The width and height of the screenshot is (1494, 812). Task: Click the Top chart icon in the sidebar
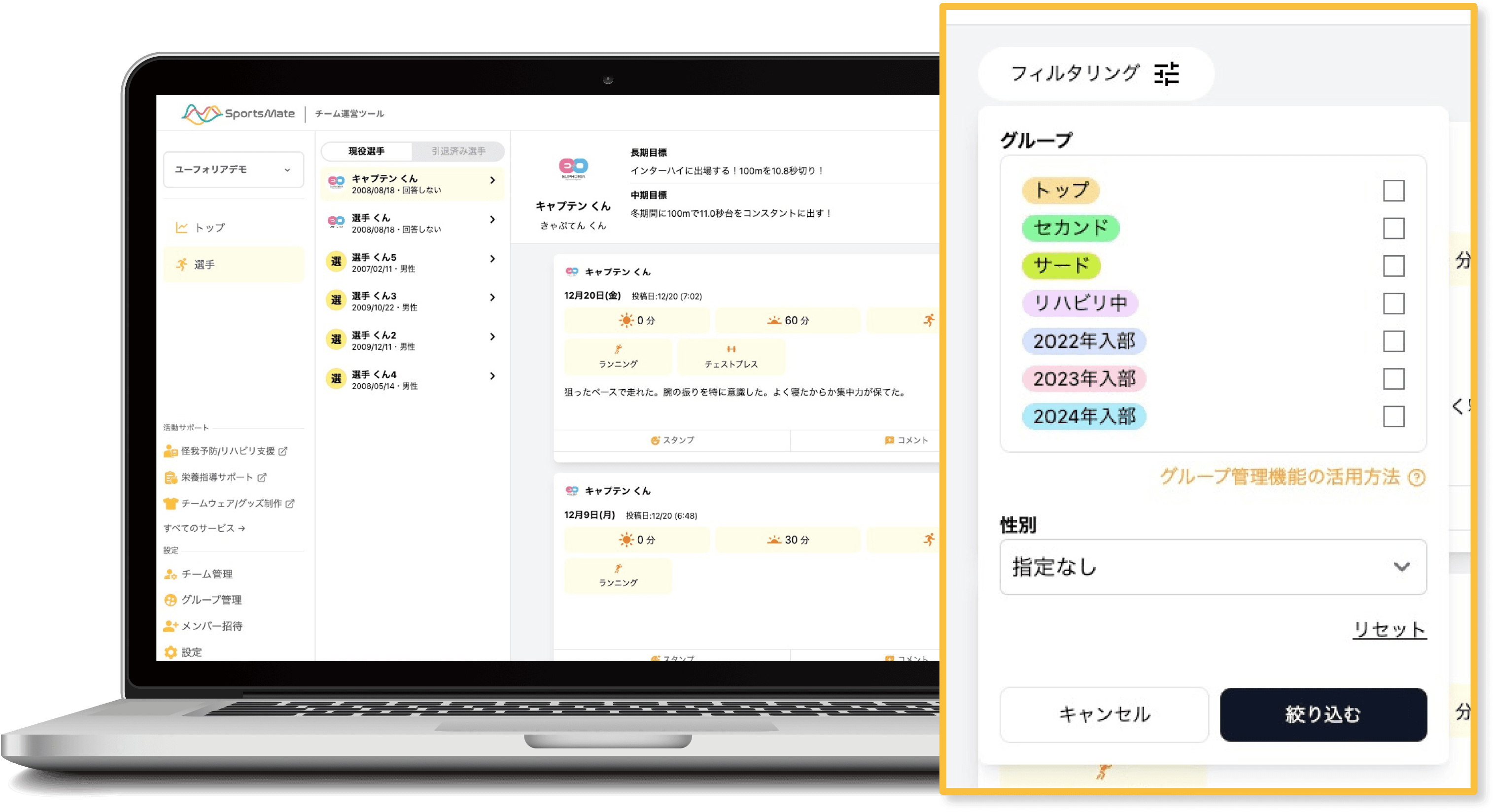(181, 228)
